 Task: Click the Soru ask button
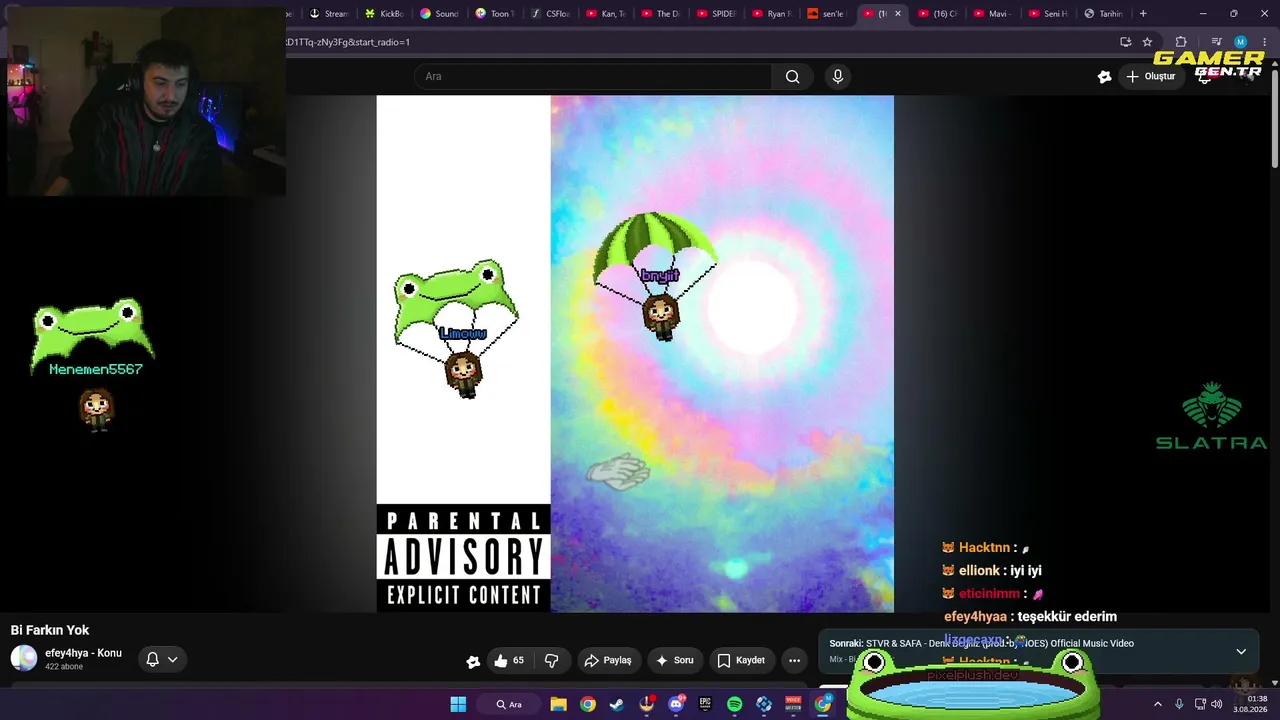[x=674, y=660]
